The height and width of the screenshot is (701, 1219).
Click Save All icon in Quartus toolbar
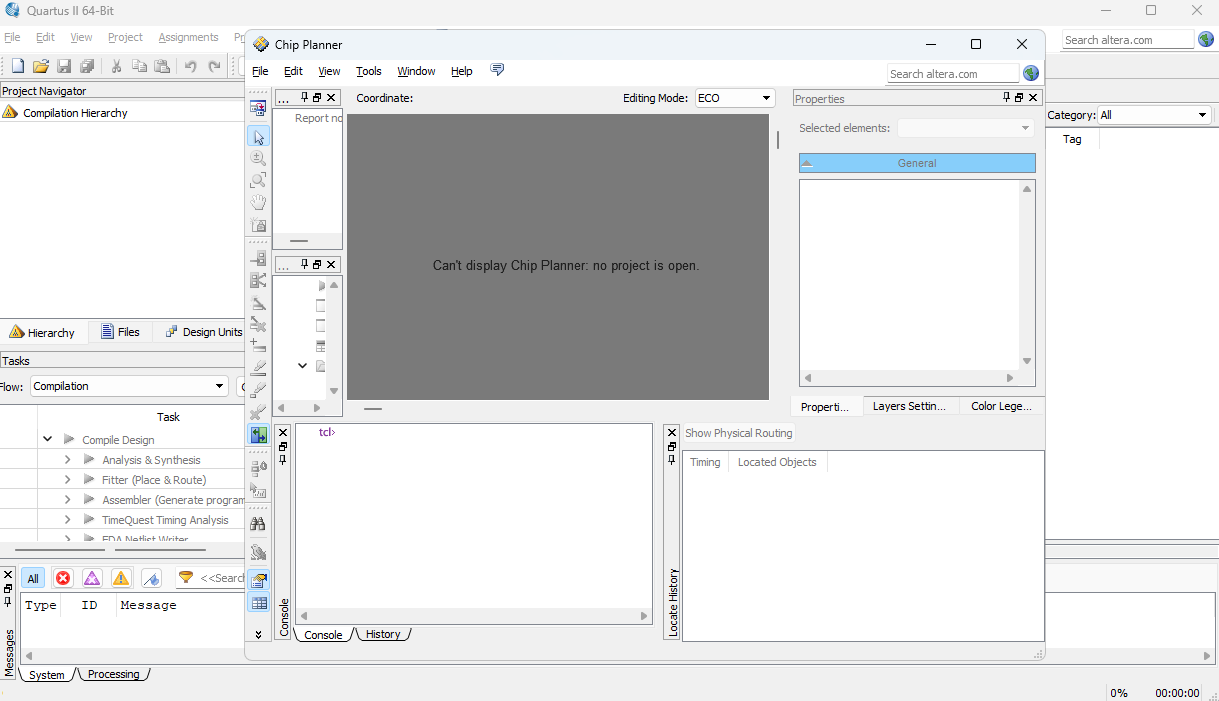coord(87,66)
